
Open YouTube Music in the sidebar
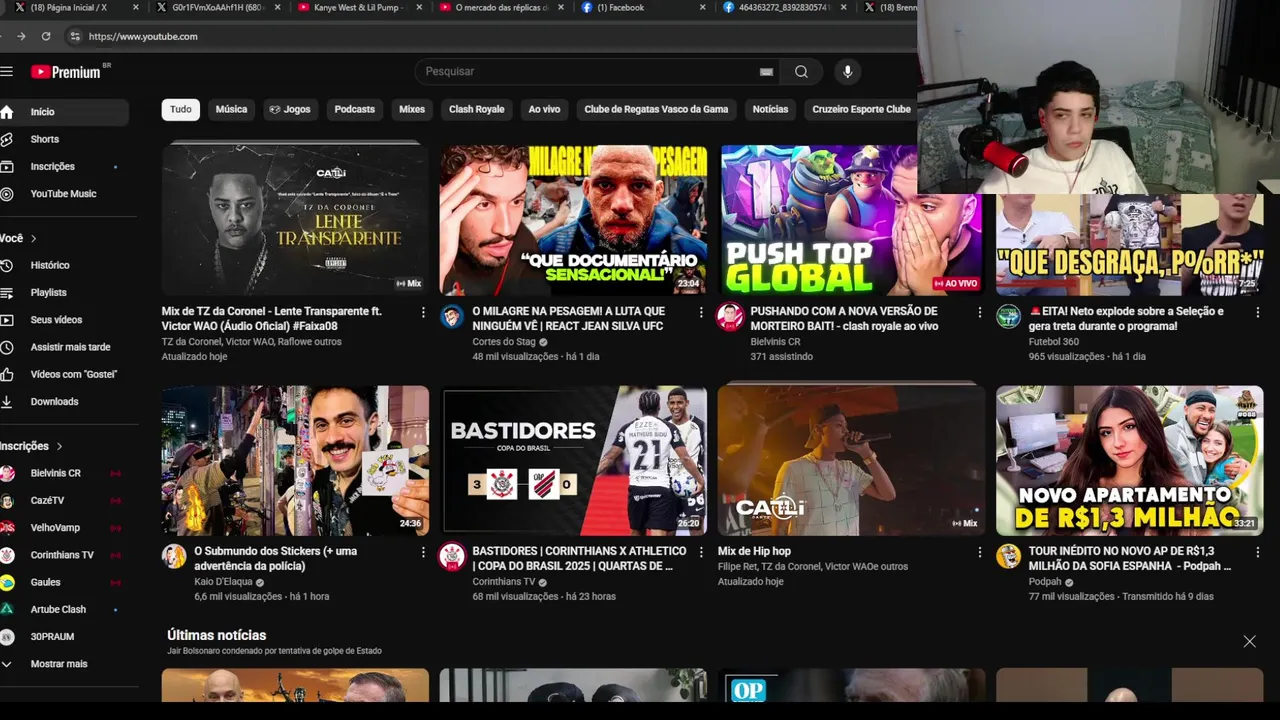(x=64, y=194)
